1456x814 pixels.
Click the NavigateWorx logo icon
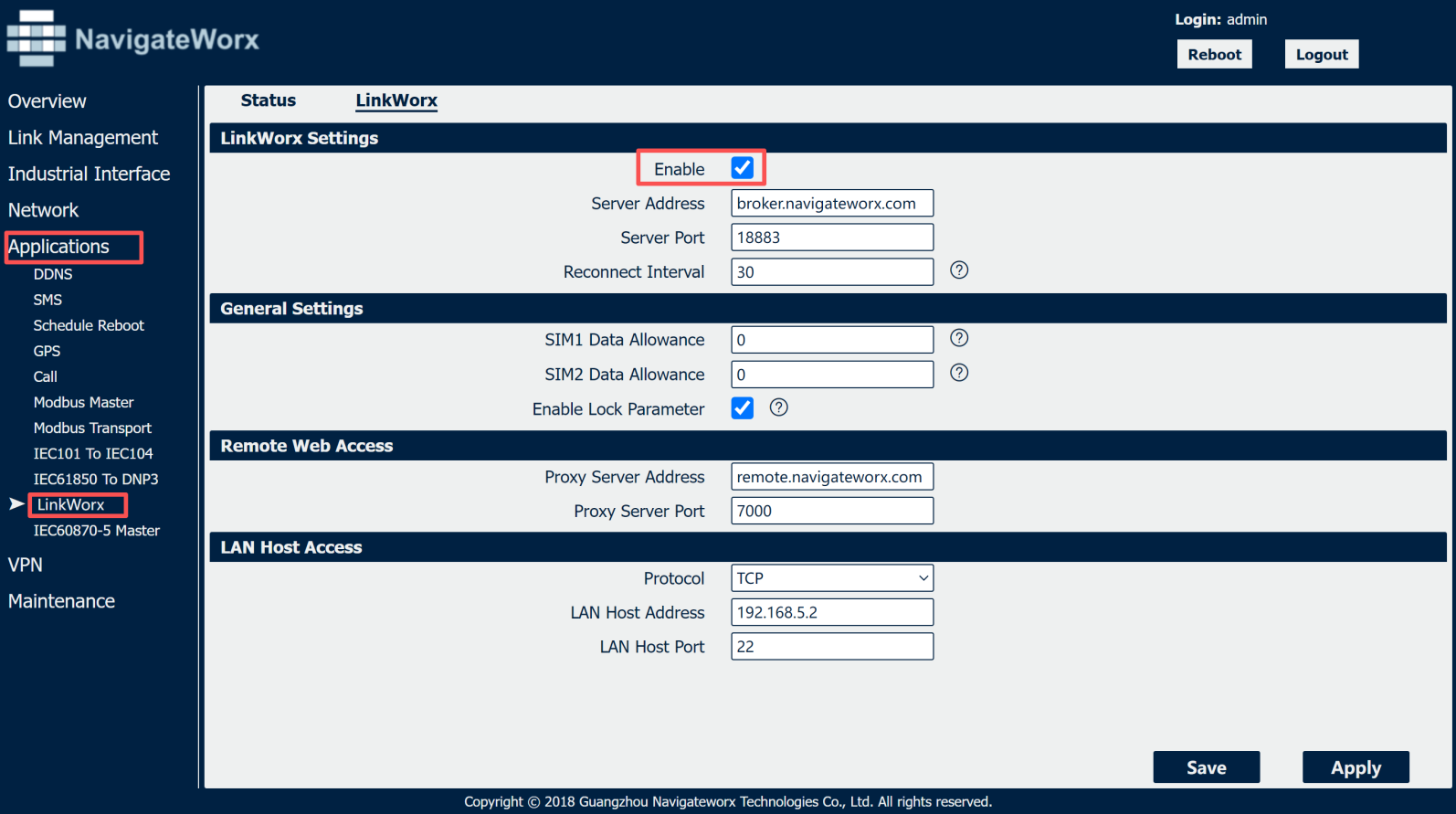[x=37, y=38]
